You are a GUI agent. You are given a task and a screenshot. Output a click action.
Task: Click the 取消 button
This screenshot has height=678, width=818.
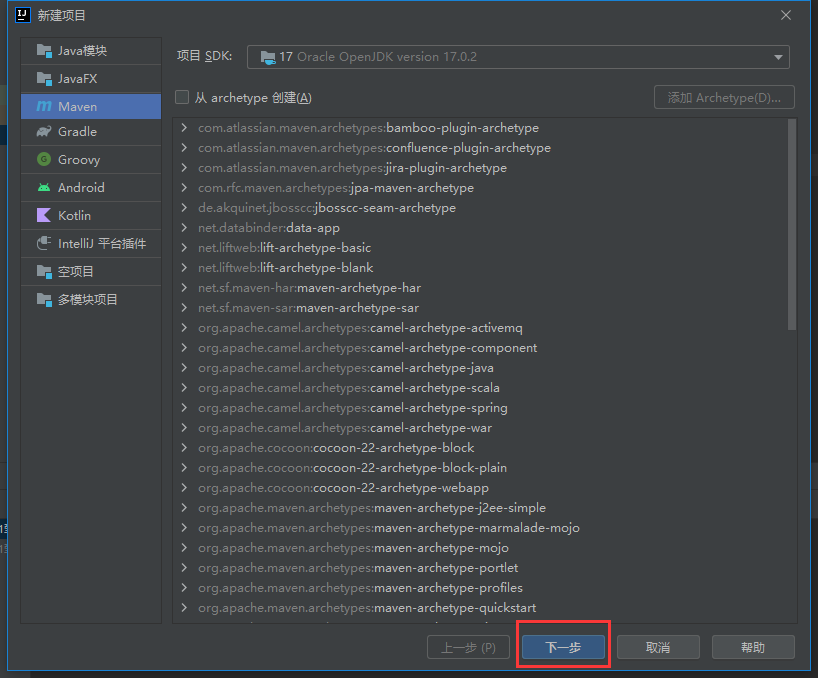pyautogui.click(x=658, y=647)
